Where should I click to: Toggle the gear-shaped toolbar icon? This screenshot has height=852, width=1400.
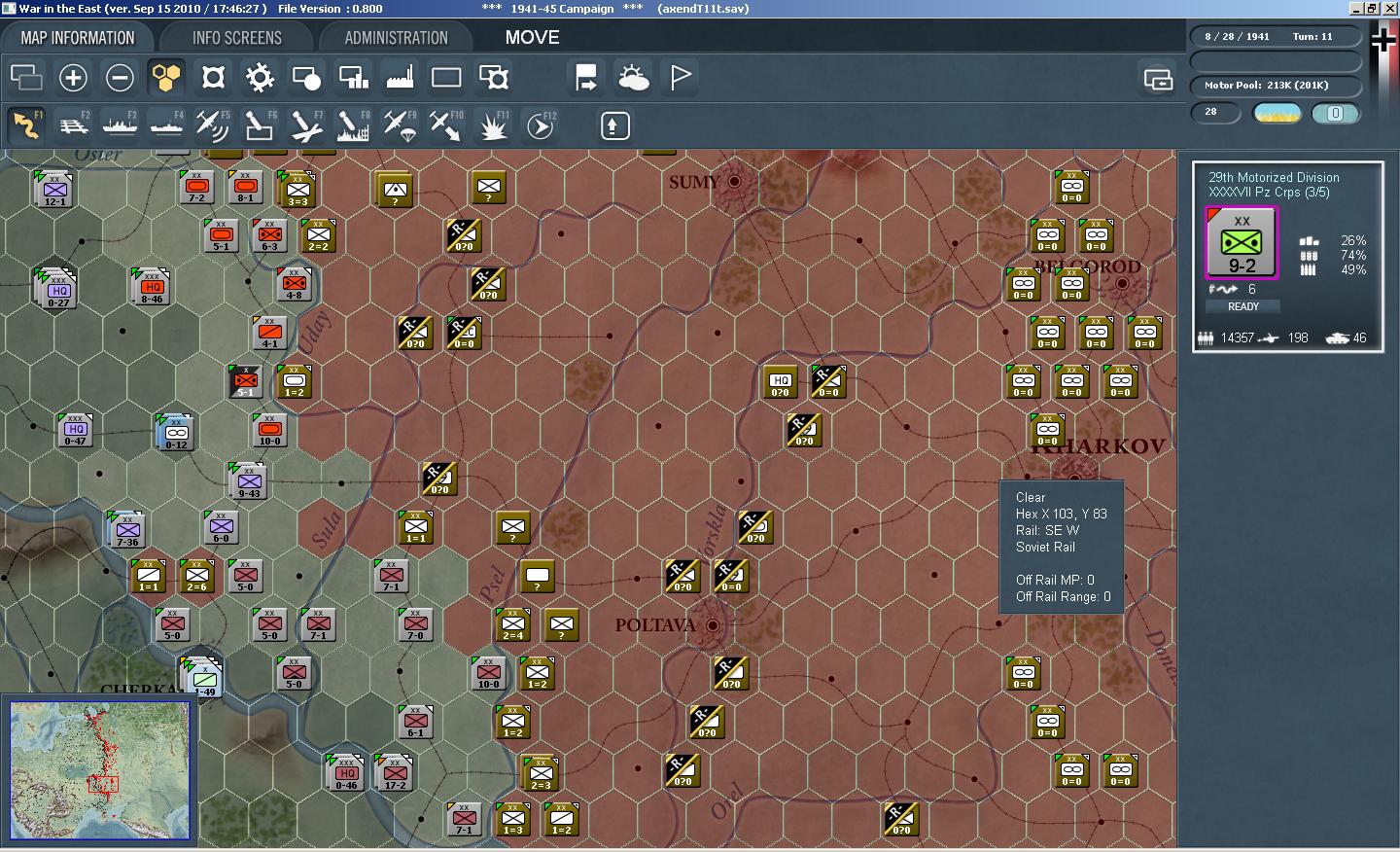(260, 78)
